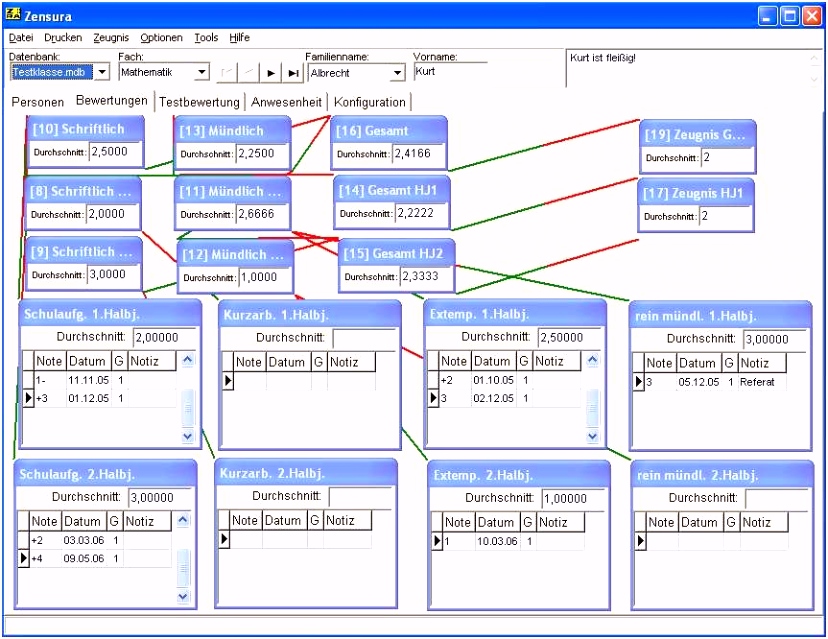Click Durchschnitt field 1,00000 in Extemp. 2.Halbj.
This screenshot has height=639, width=828.
tap(573, 498)
